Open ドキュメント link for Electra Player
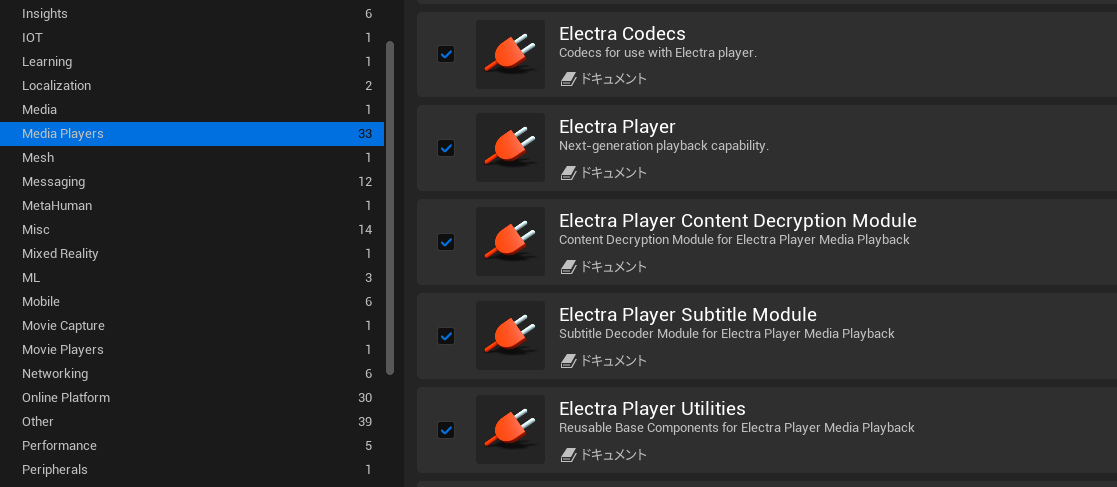 click(x=613, y=173)
